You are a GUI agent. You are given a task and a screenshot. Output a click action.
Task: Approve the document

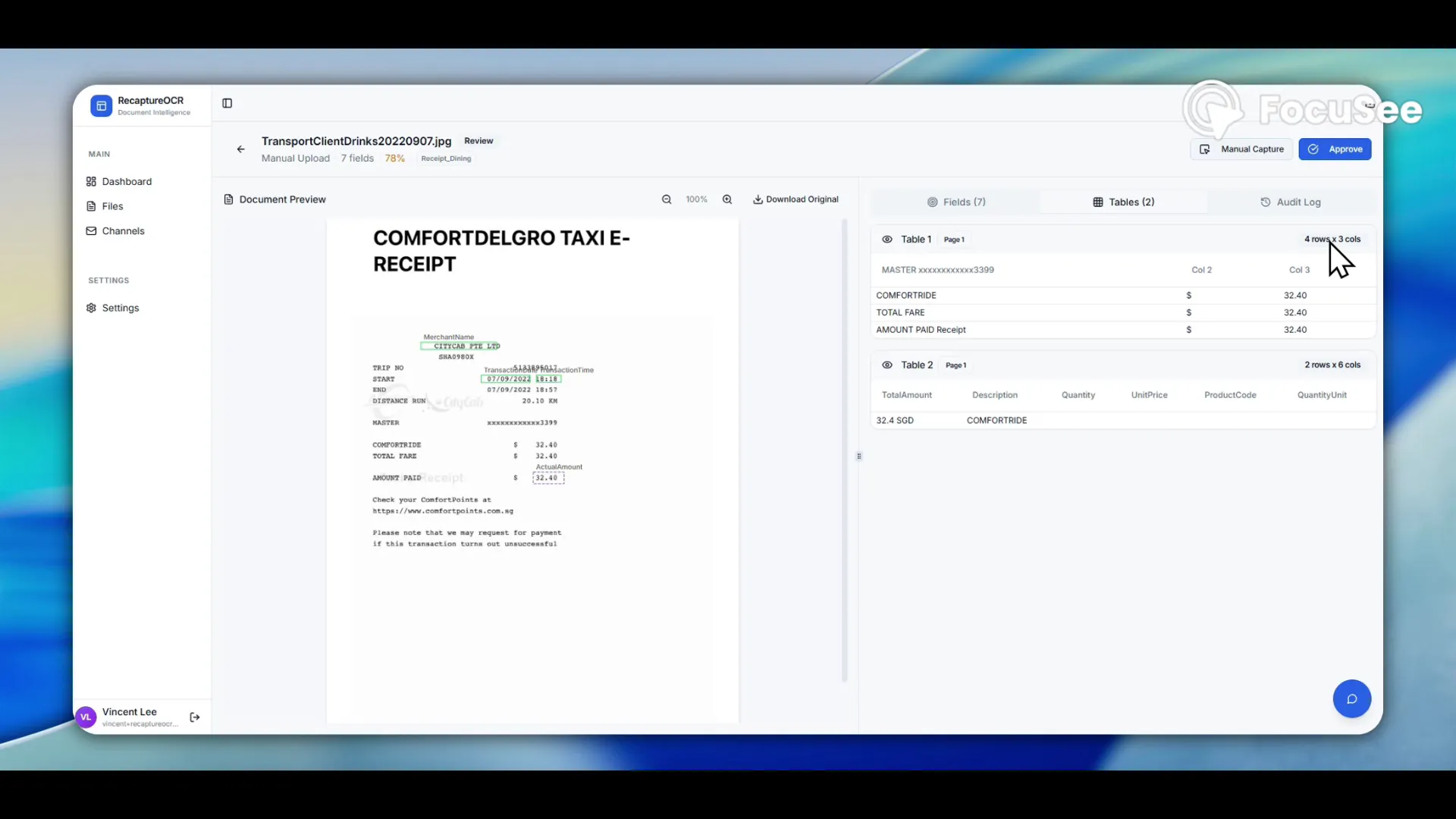pos(1335,149)
